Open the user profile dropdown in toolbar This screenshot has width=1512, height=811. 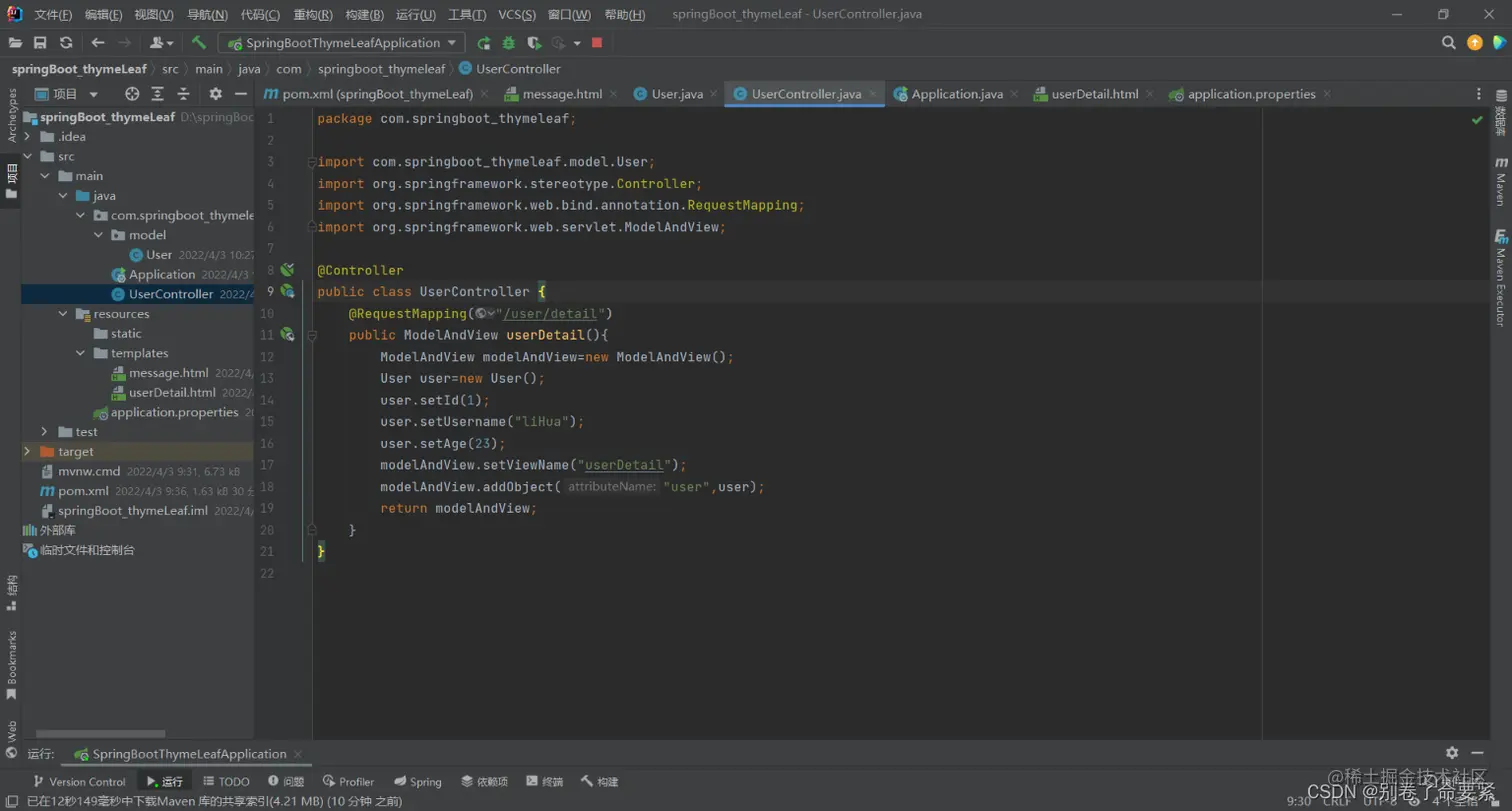(161, 43)
